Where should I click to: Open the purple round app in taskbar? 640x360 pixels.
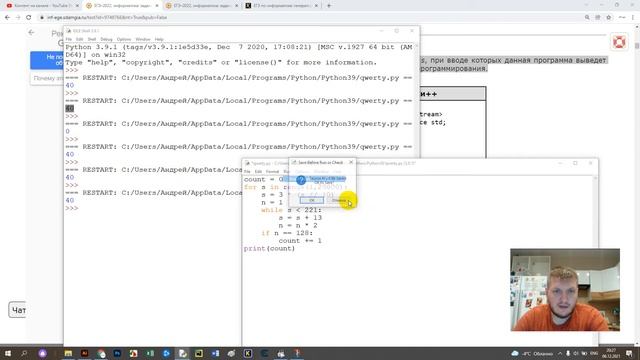pyautogui.click(x=42, y=353)
